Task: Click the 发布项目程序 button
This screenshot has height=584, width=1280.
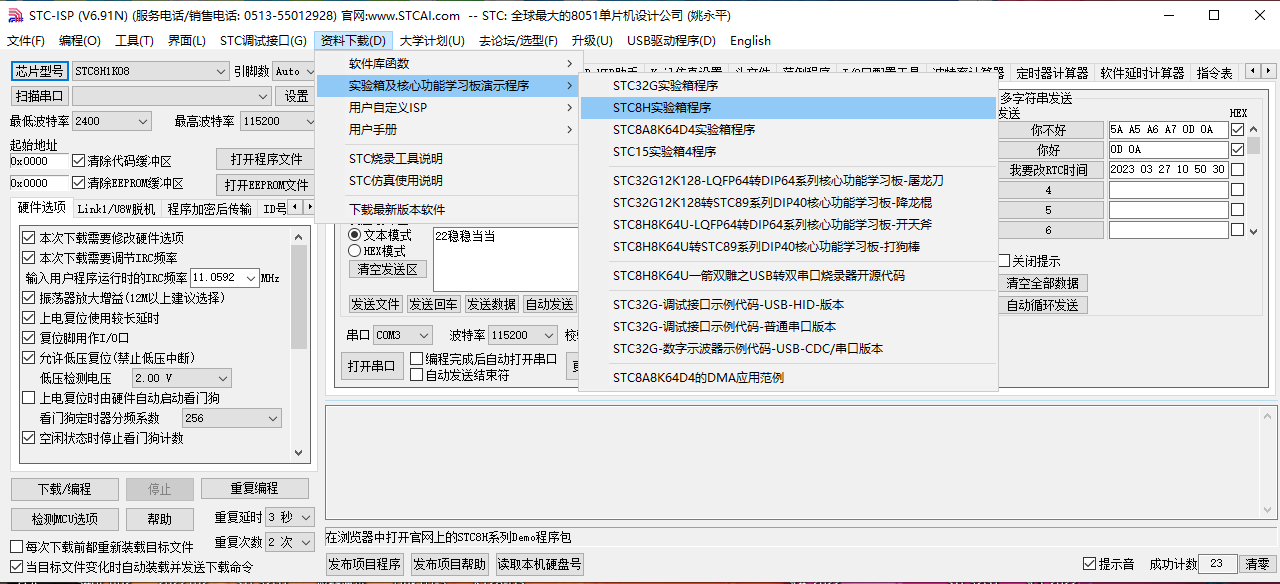Action: (x=366, y=564)
